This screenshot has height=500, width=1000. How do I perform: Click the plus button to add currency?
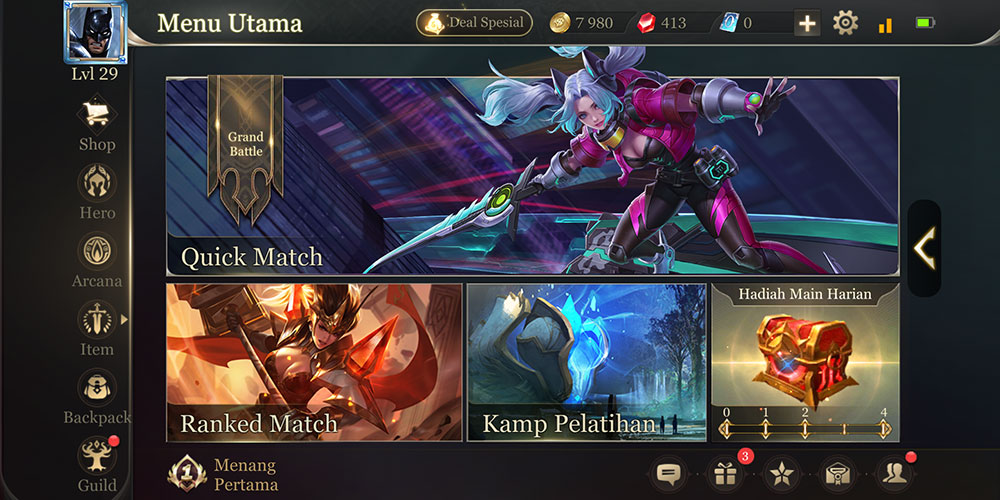pyautogui.click(x=807, y=24)
